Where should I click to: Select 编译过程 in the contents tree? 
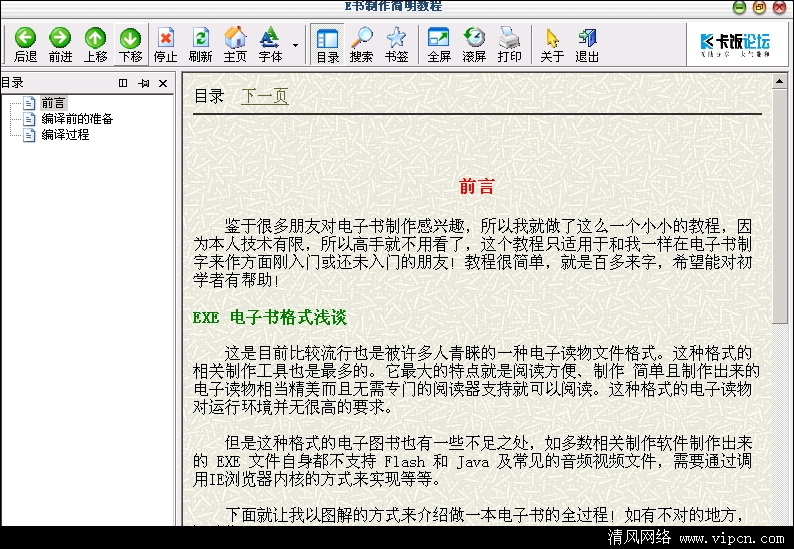65,134
